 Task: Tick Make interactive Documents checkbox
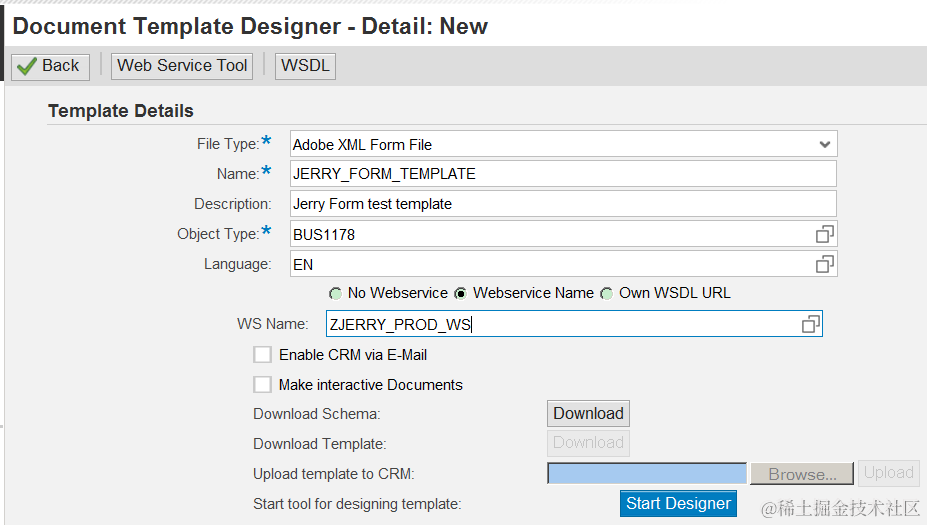[262, 385]
